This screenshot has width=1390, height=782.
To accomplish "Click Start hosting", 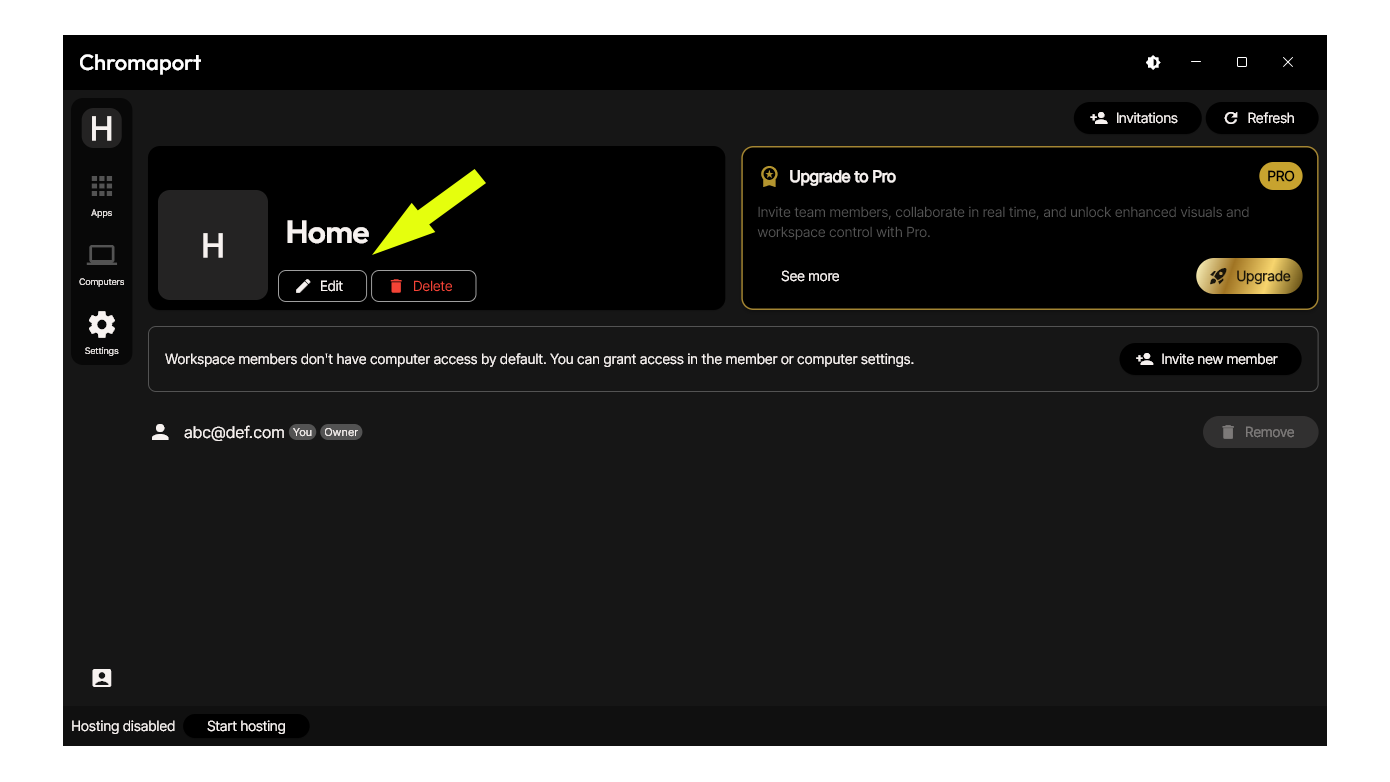I will [246, 726].
